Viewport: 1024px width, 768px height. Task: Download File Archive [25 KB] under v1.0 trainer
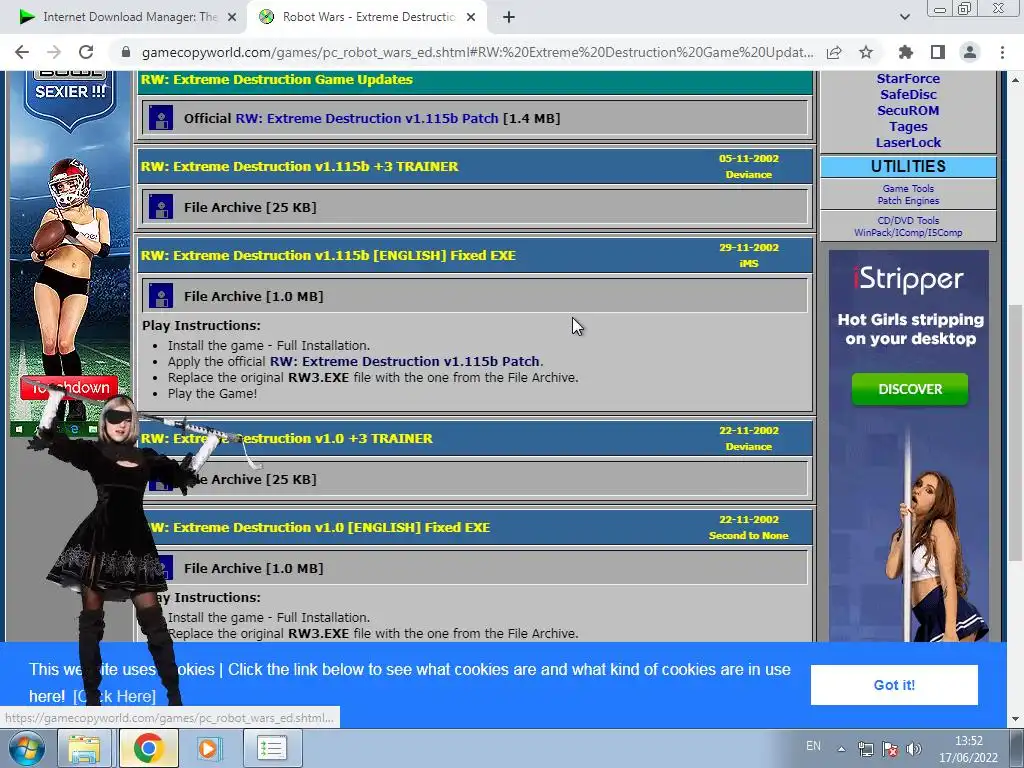pyautogui.click(x=250, y=479)
